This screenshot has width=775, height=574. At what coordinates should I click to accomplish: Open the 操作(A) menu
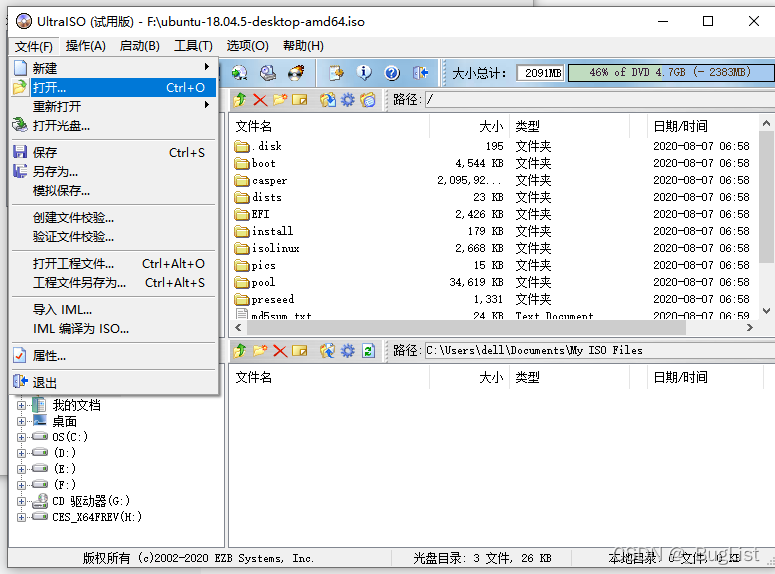pos(86,46)
